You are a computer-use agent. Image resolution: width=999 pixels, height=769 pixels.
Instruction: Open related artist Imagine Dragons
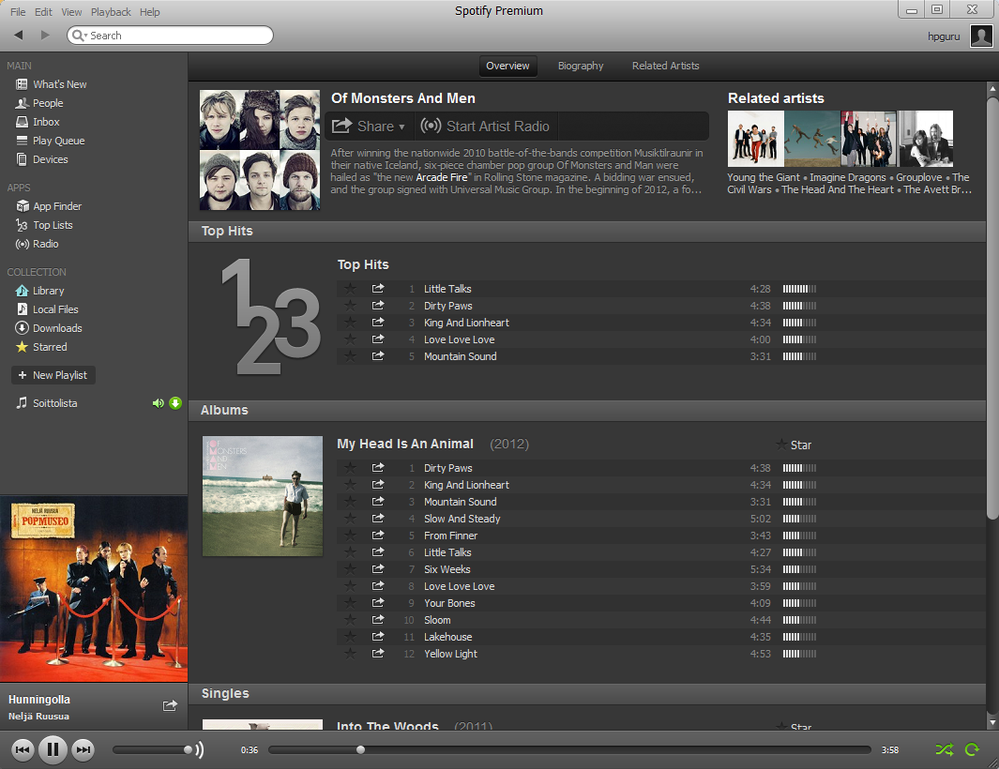click(x=847, y=177)
